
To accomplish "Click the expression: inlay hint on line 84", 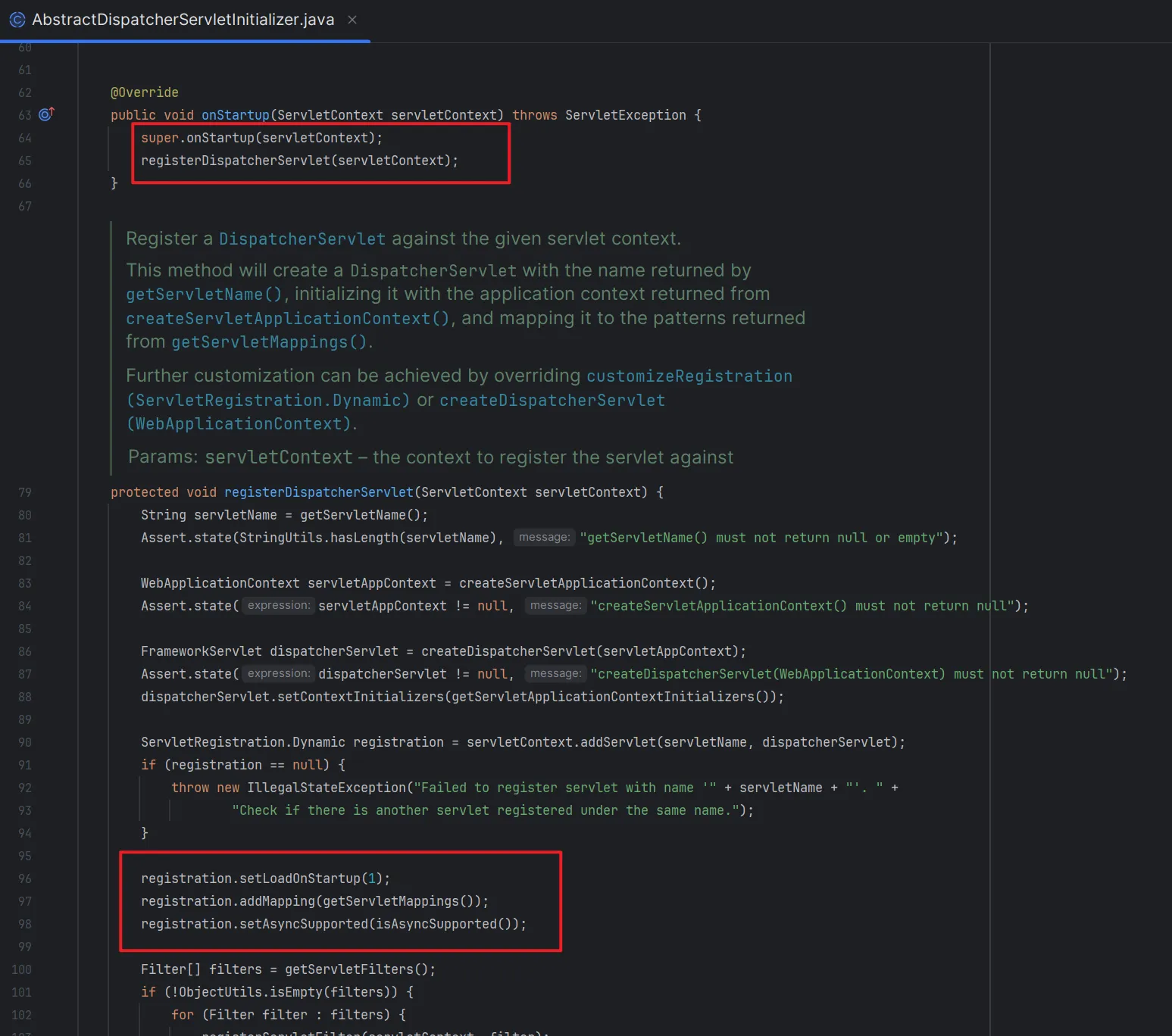I will (278, 606).
